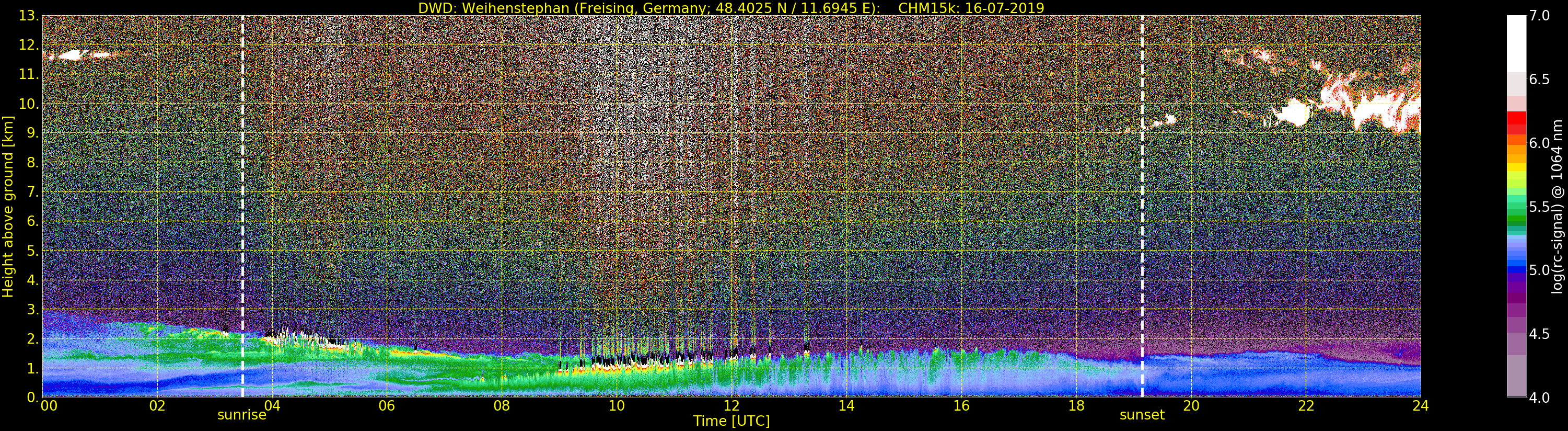Click the white dashed sunset line
The image size is (1568, 431).
pos(1142,206)
